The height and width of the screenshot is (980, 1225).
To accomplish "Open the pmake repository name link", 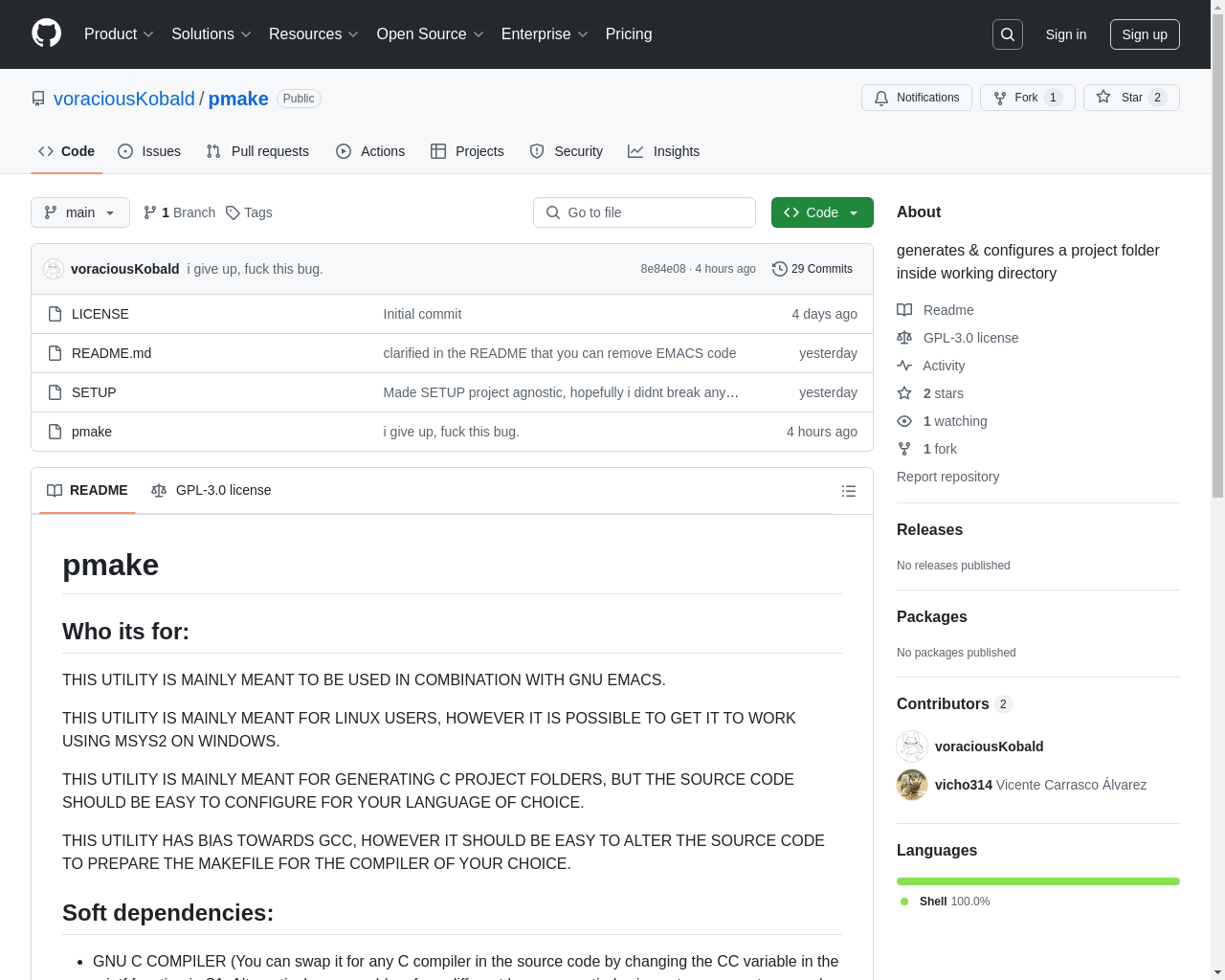I will 238,99.
